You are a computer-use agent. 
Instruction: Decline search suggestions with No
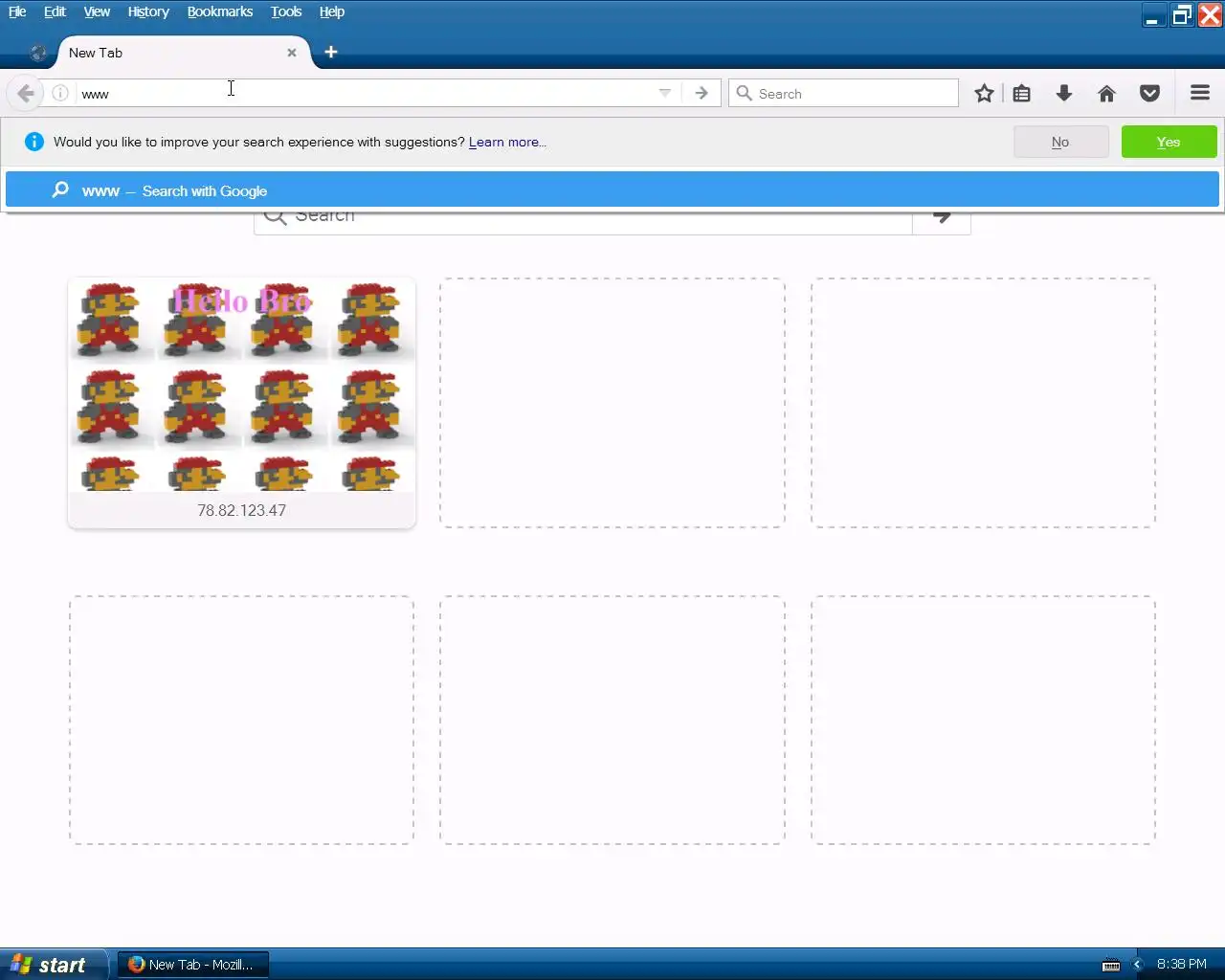click(1060, 142)
